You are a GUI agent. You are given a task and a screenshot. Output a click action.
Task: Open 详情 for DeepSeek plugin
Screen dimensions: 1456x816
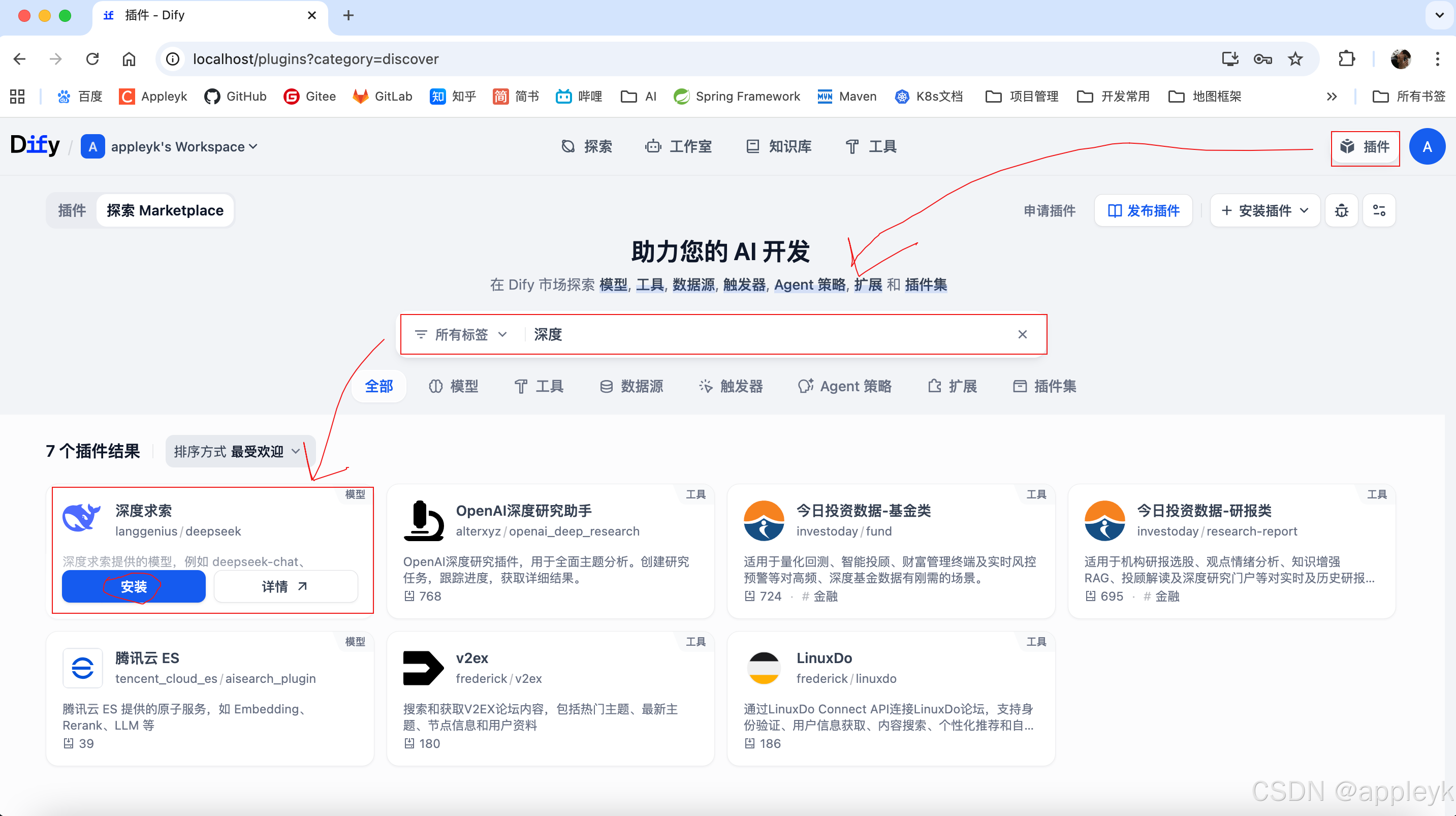[x=285, y=586]
